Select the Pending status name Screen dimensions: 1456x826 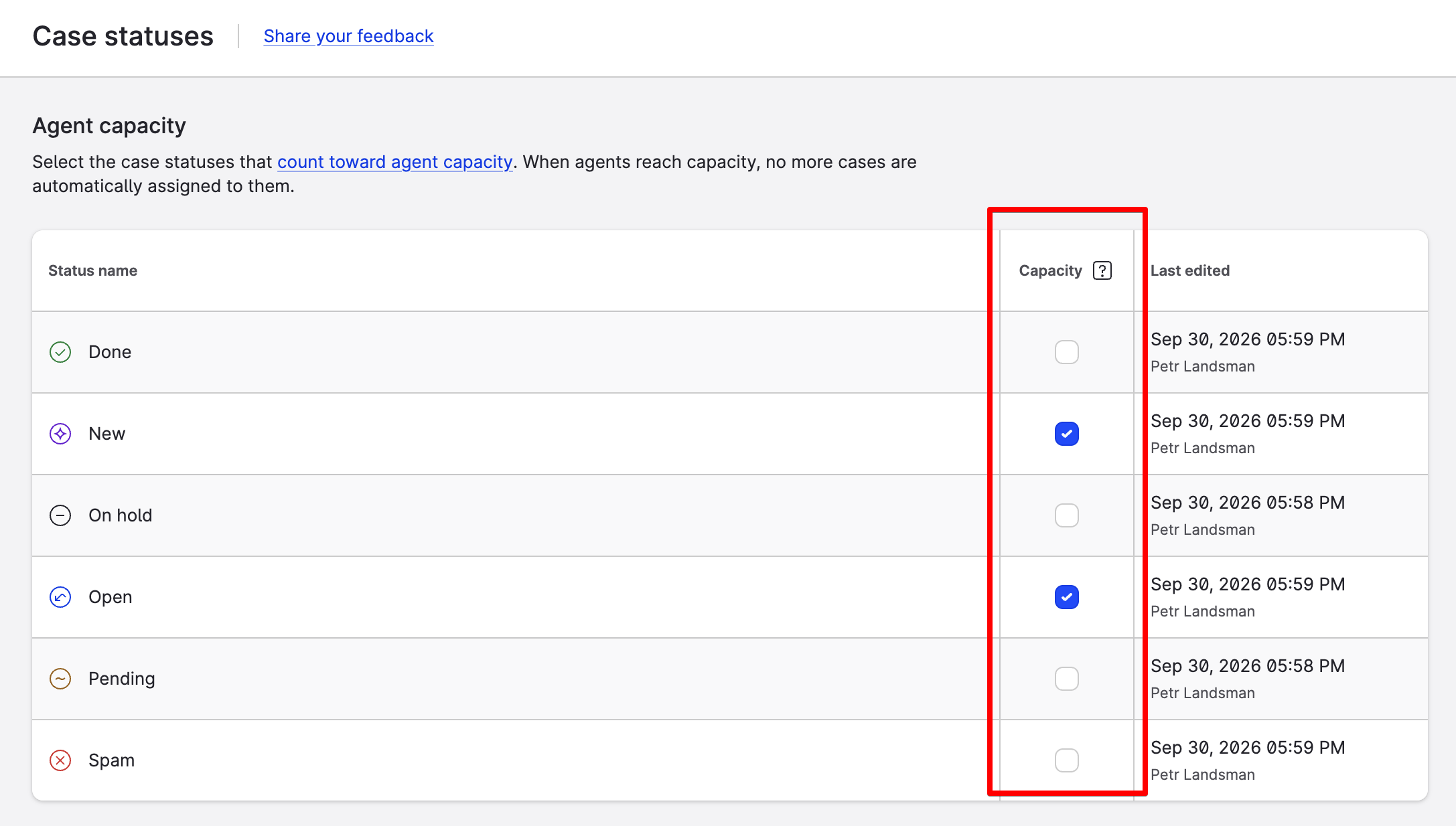[x=122, y=679]
